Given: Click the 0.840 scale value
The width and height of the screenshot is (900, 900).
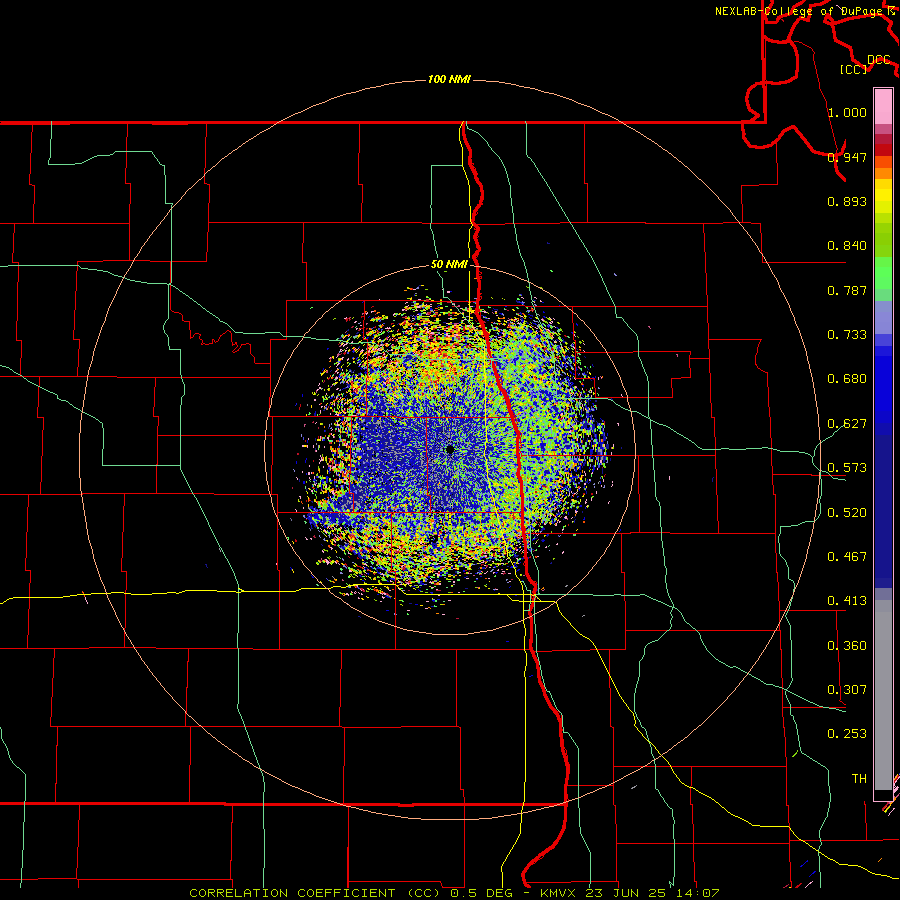Looking at the screenshot, I should tap(847, 246).
